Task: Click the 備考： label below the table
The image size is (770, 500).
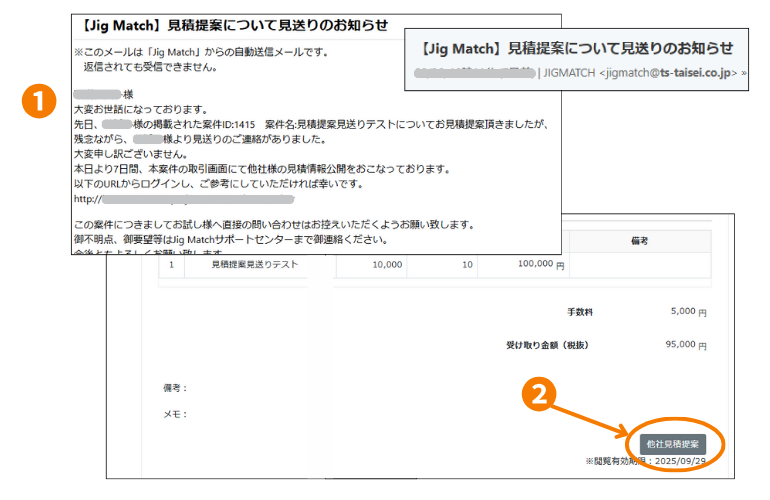Action: click(175, 388)
